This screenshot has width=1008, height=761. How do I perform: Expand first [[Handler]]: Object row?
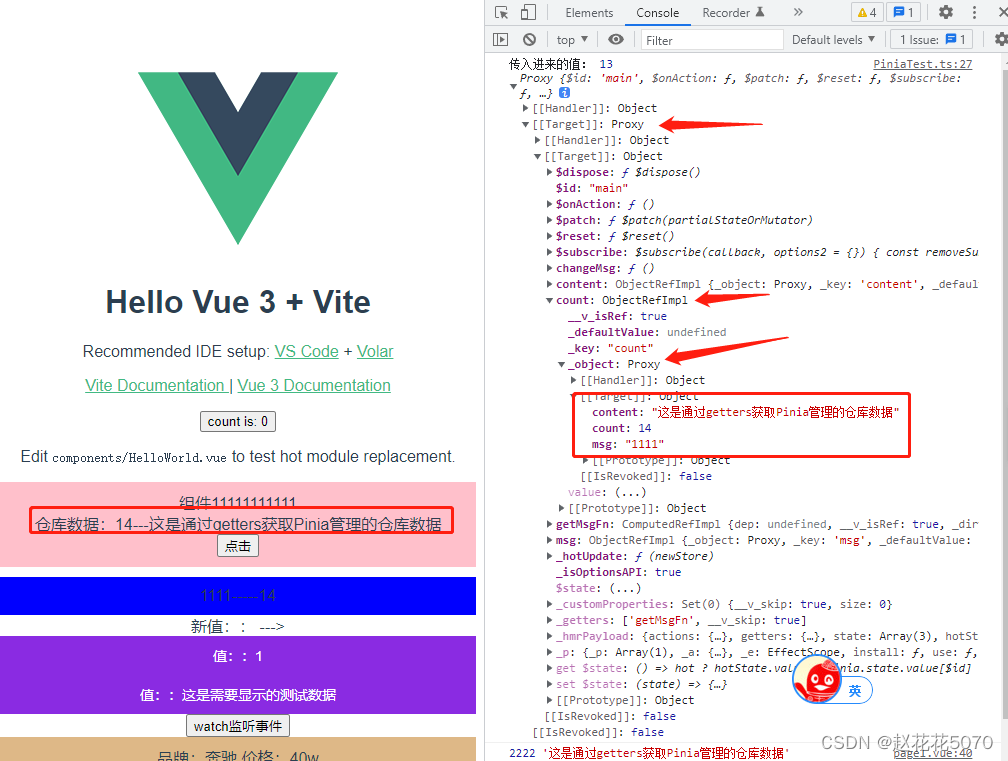pos(525,108)
